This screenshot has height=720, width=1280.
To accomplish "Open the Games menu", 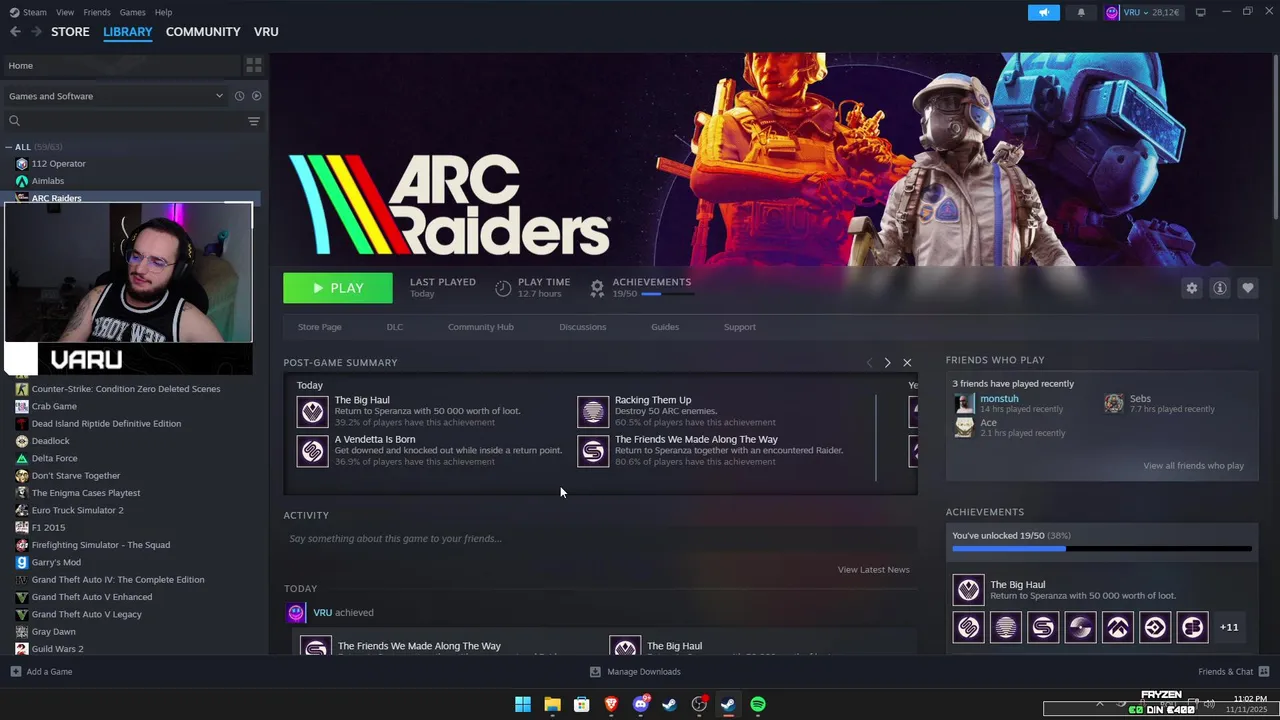I will tap(132, 12).
